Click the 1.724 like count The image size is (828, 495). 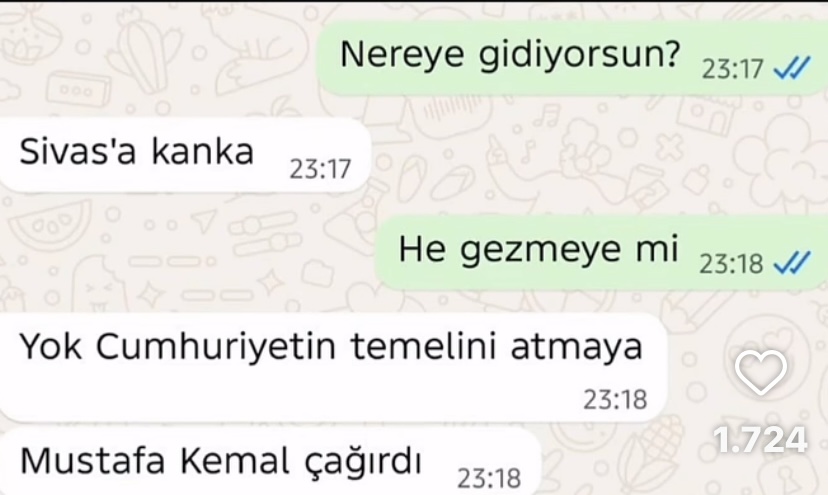coord(760,440)
